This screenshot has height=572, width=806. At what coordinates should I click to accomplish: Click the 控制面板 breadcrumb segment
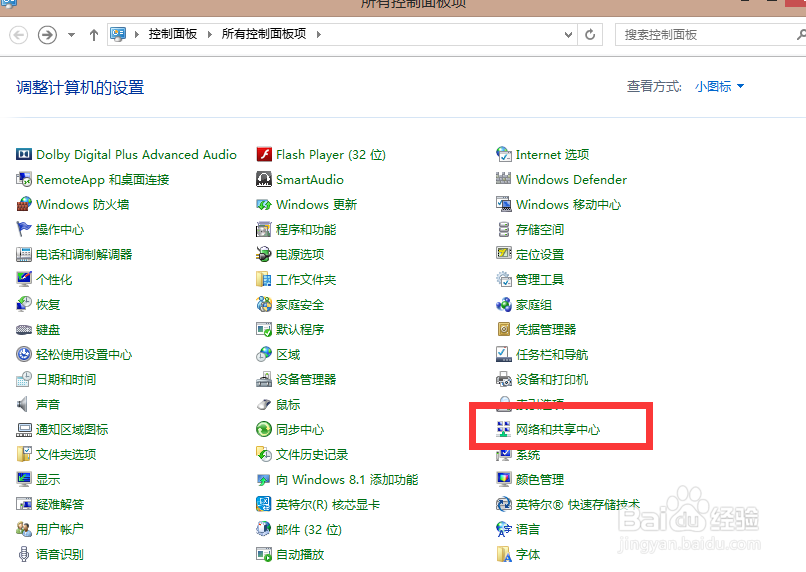[x=173, y=34]
